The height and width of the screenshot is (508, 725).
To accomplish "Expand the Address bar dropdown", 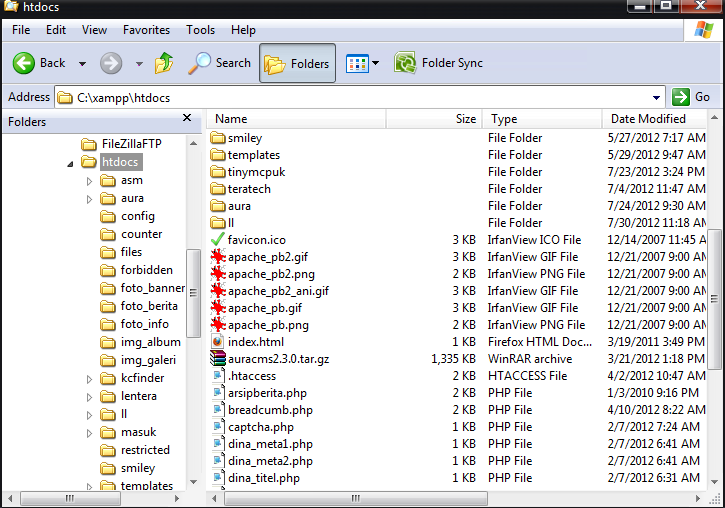I will click(x=656, y=98).
